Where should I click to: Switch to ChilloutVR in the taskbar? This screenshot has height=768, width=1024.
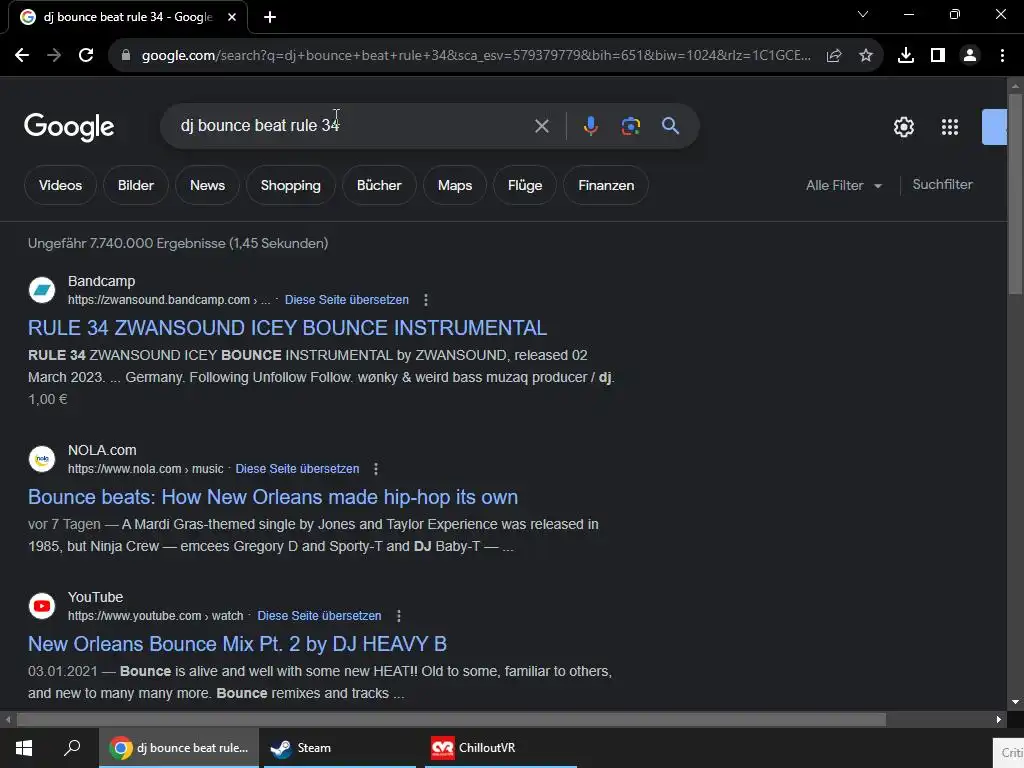click(x=501, y=748)
